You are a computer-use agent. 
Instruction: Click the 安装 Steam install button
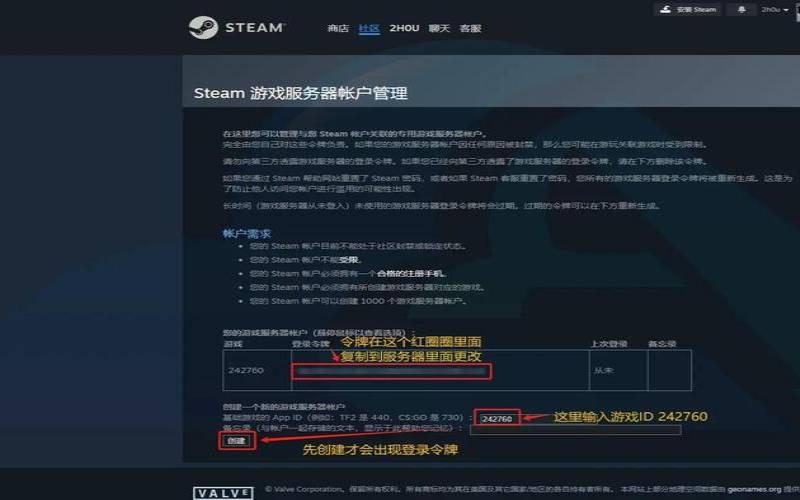pos(688,9)
